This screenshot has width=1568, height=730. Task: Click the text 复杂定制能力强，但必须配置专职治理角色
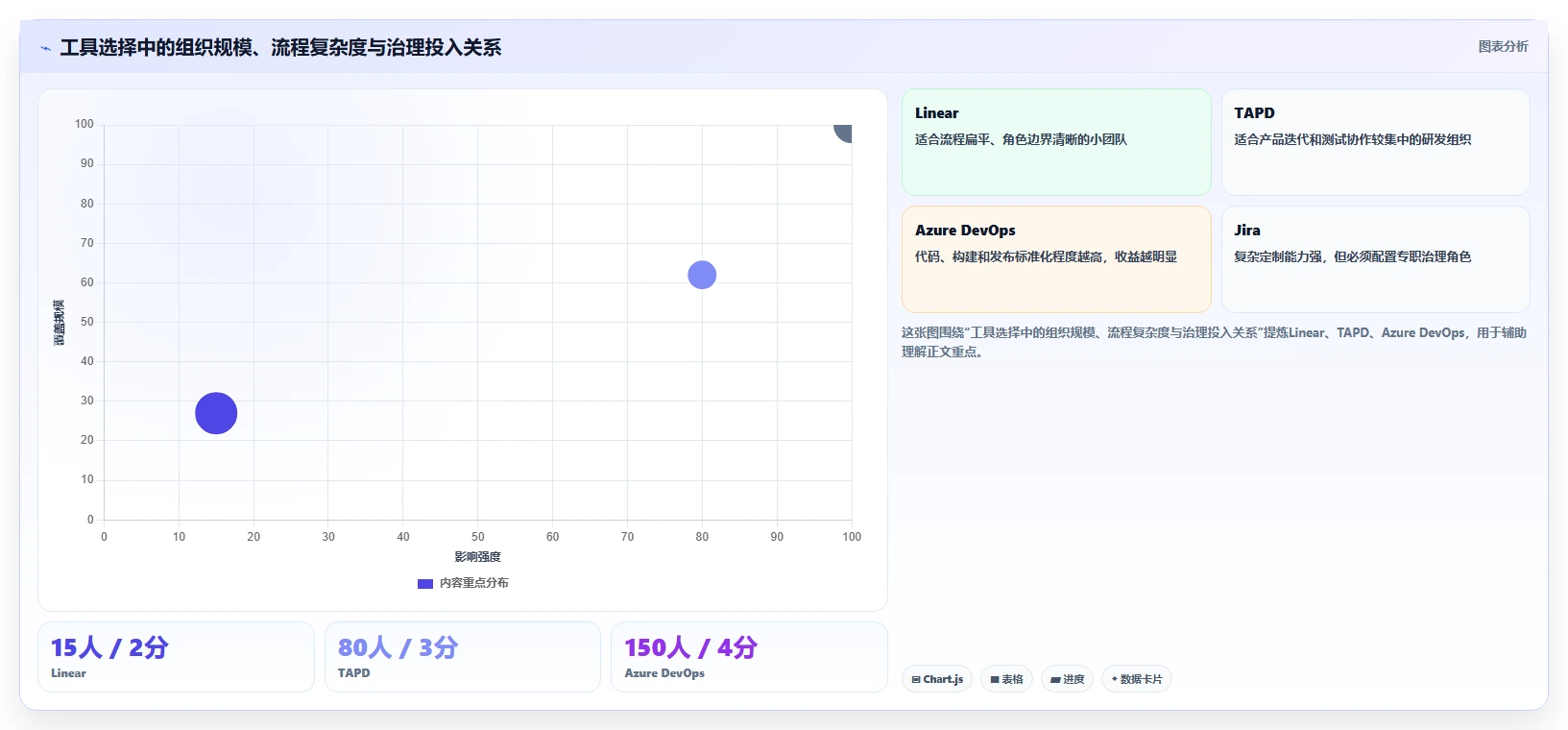tap(1352, 256)
